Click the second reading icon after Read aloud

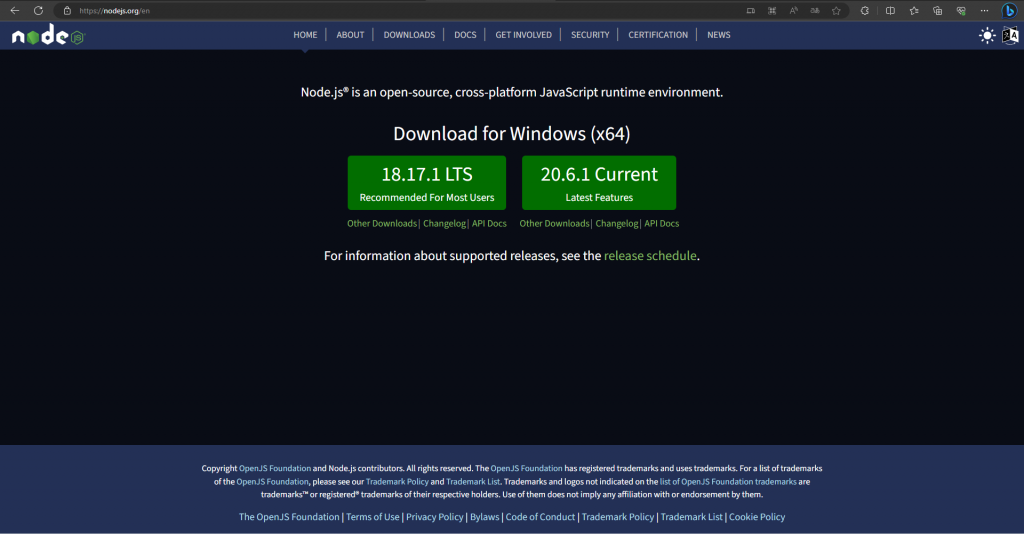click(x=815, y=10)
